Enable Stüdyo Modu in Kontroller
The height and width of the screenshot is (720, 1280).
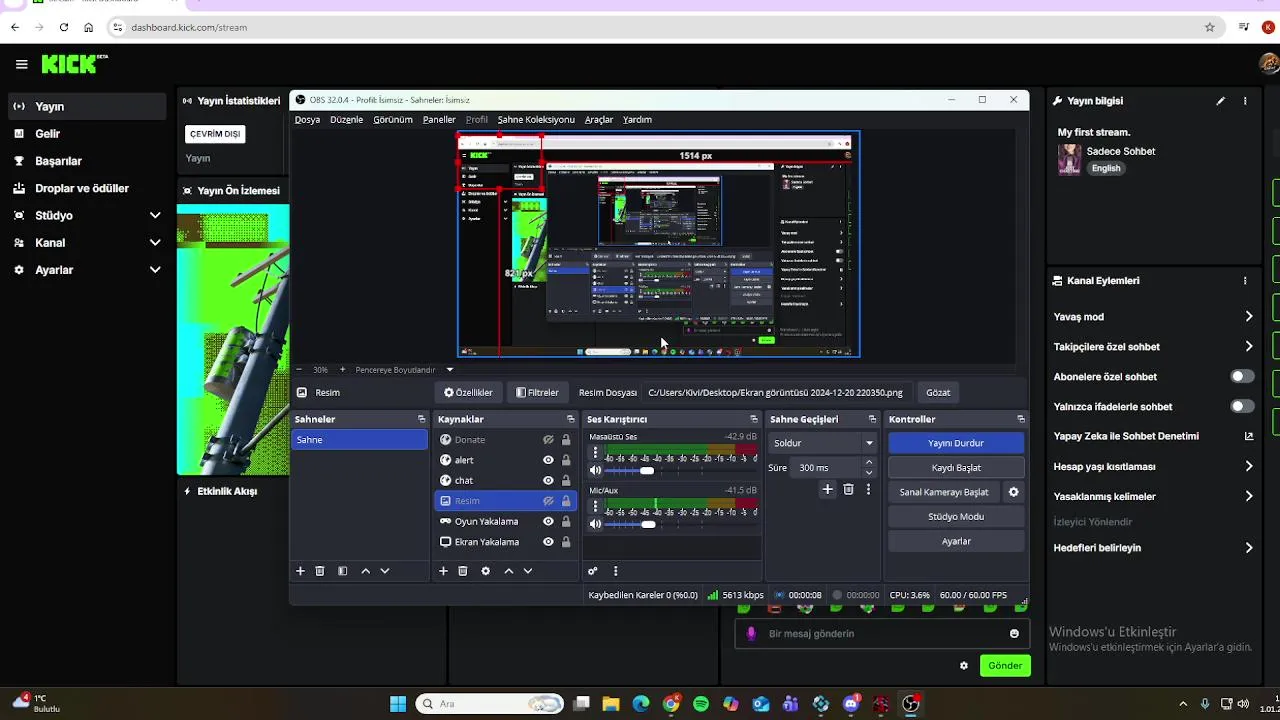tap(956, 516)
